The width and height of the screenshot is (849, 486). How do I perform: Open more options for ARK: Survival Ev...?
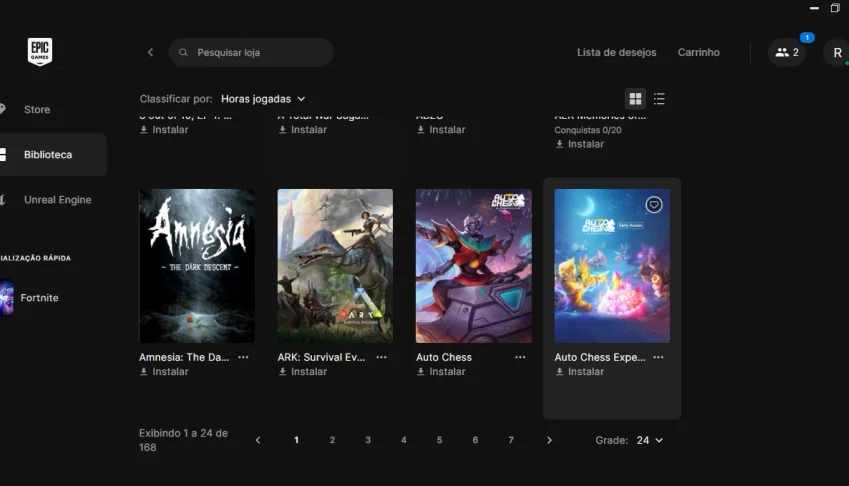pos(381,357)
